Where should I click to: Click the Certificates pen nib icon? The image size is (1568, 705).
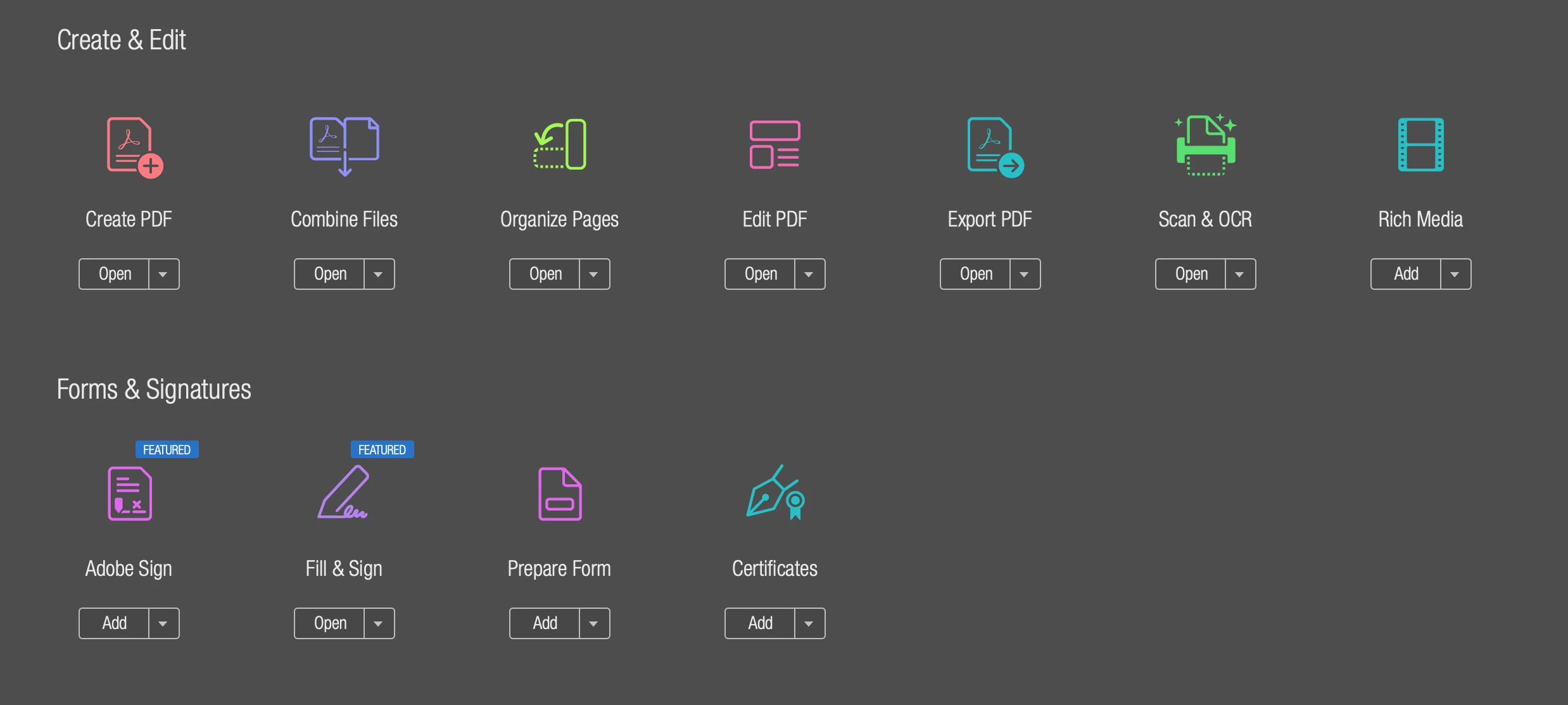[x=775, y=492]
